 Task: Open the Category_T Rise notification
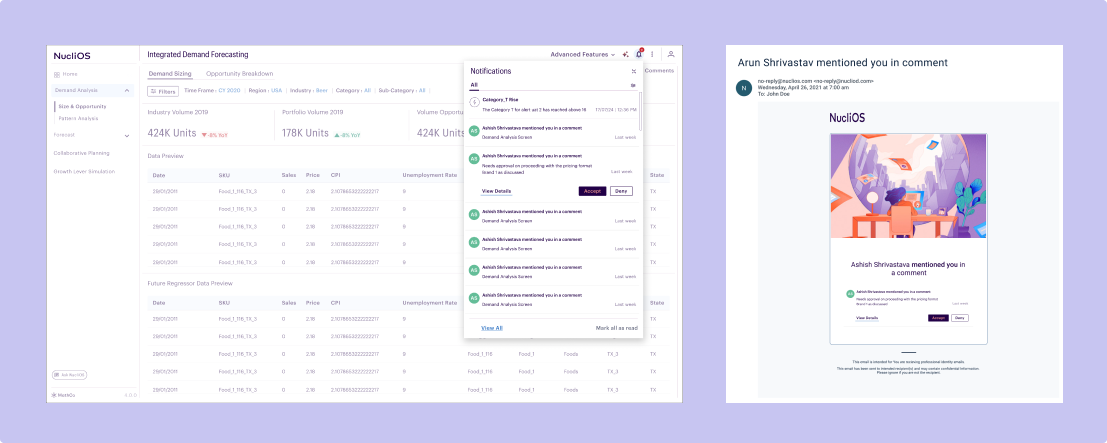coord(554,105)
